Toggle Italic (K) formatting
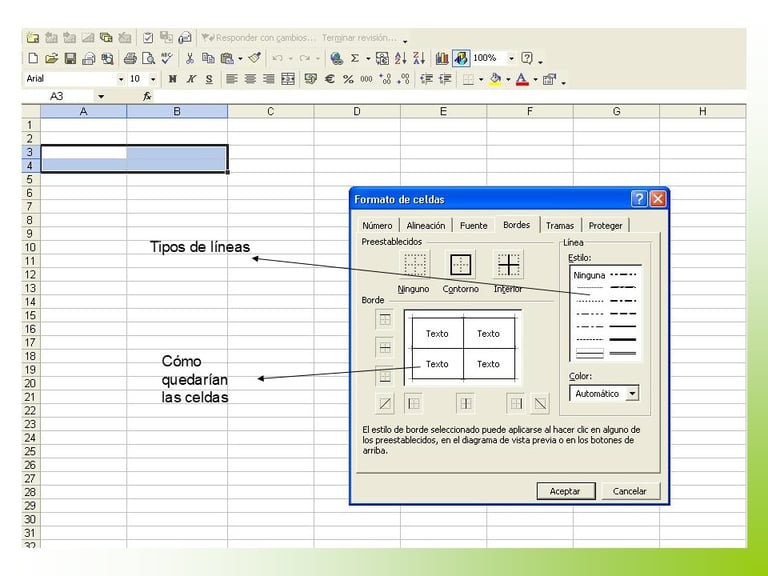The width and height of the screenshot is (768, 576). click(191, 79)
